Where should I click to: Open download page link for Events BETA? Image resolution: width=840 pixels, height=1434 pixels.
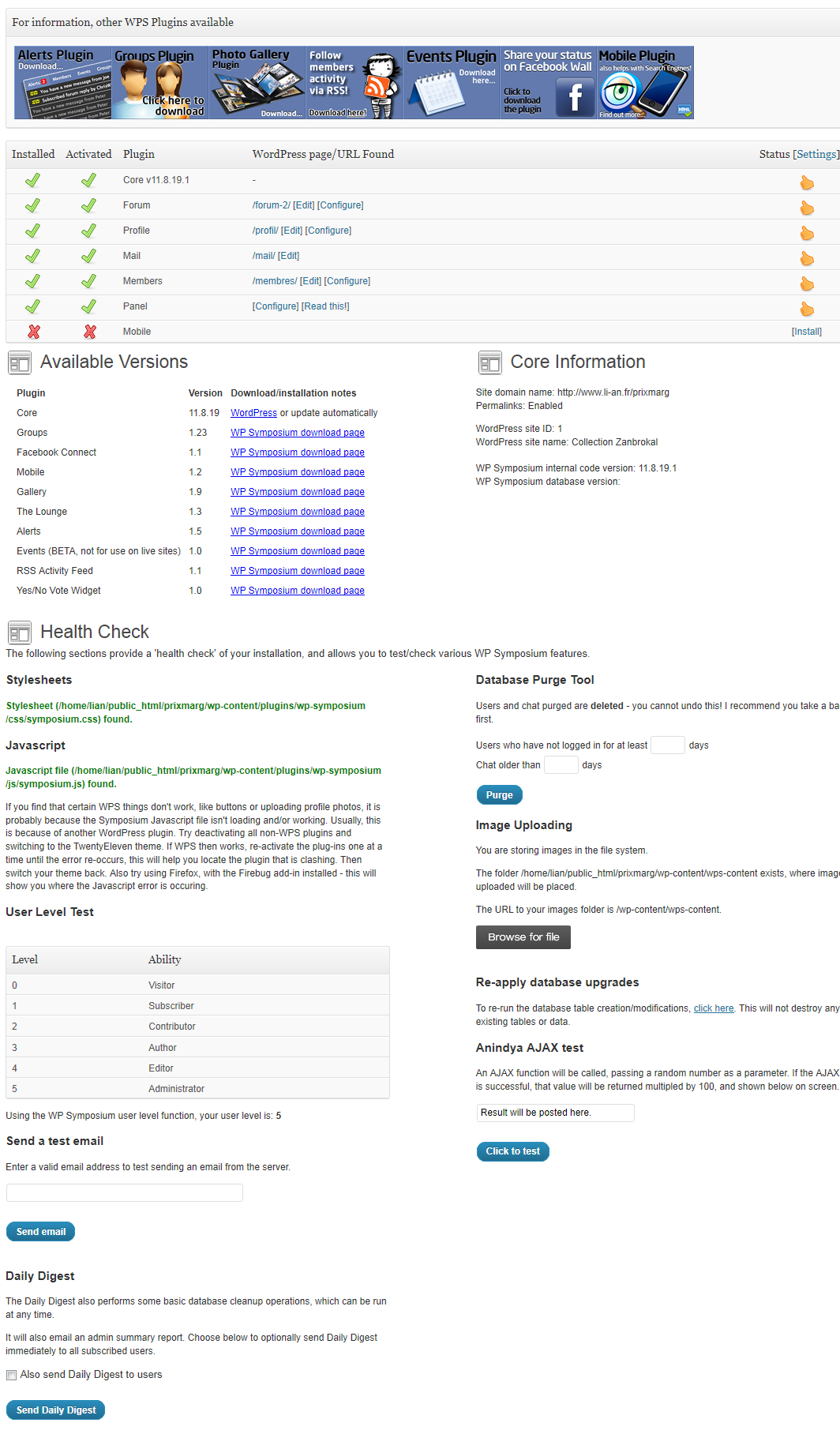click(x=298, y=551)
